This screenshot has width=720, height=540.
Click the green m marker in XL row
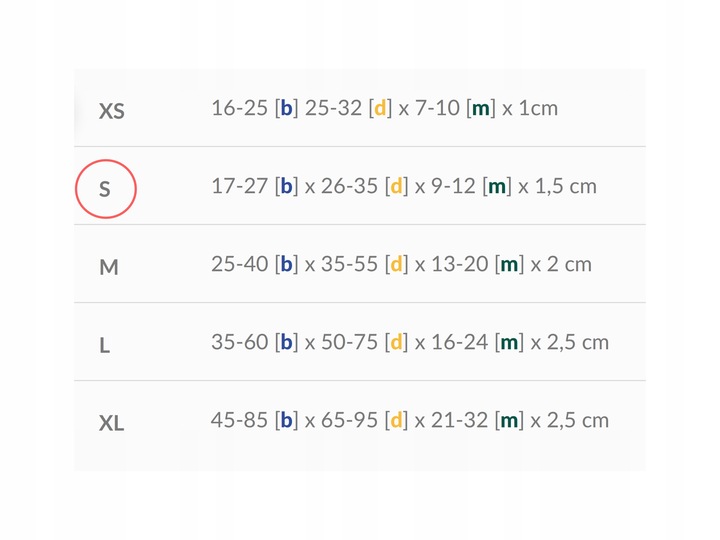pyautogui.click(x=509, y=420)
